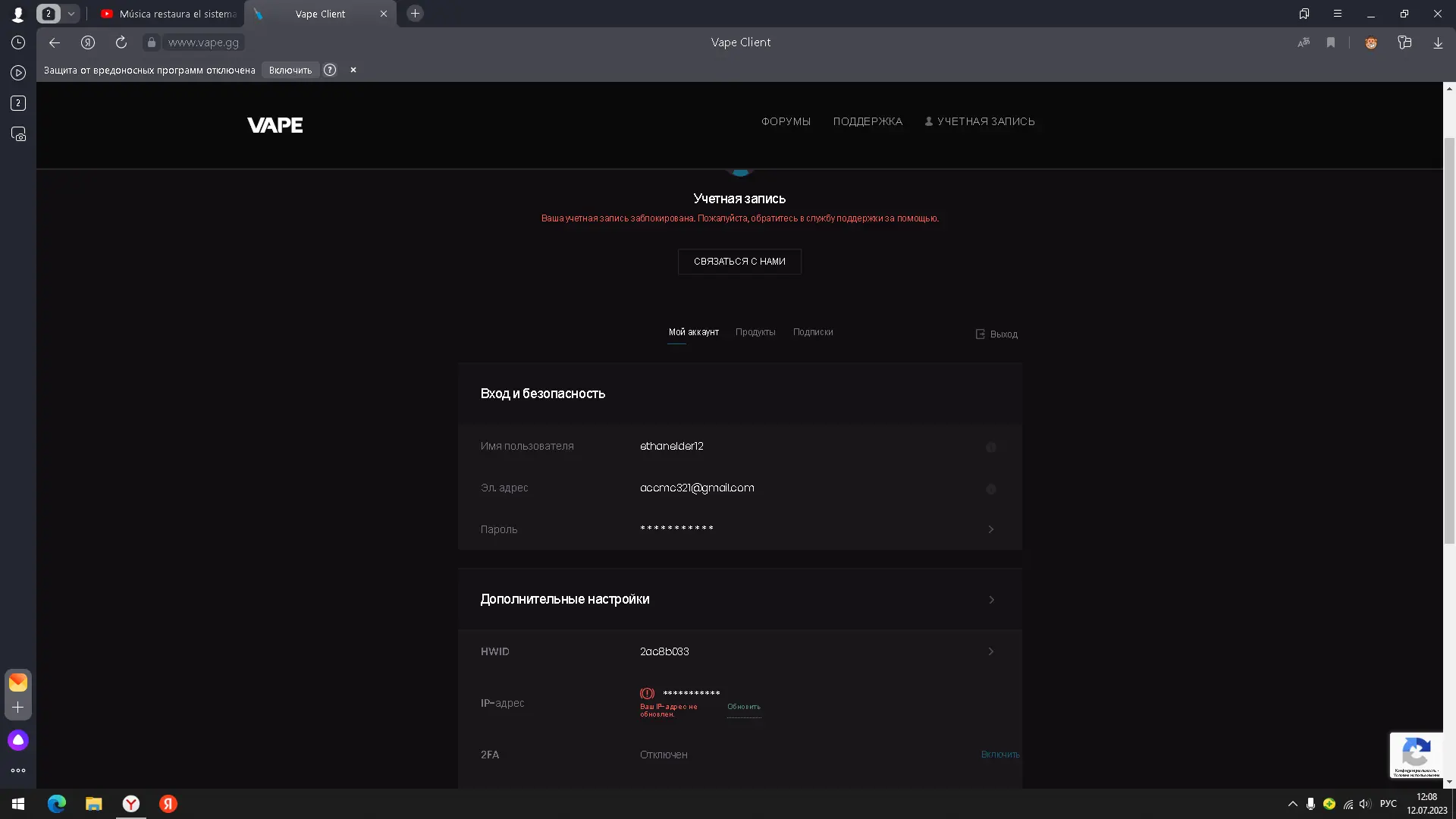Expand Дополнительные настройки chevron
The height and width of the screenshot is (819, 1456).
(991, 600)
